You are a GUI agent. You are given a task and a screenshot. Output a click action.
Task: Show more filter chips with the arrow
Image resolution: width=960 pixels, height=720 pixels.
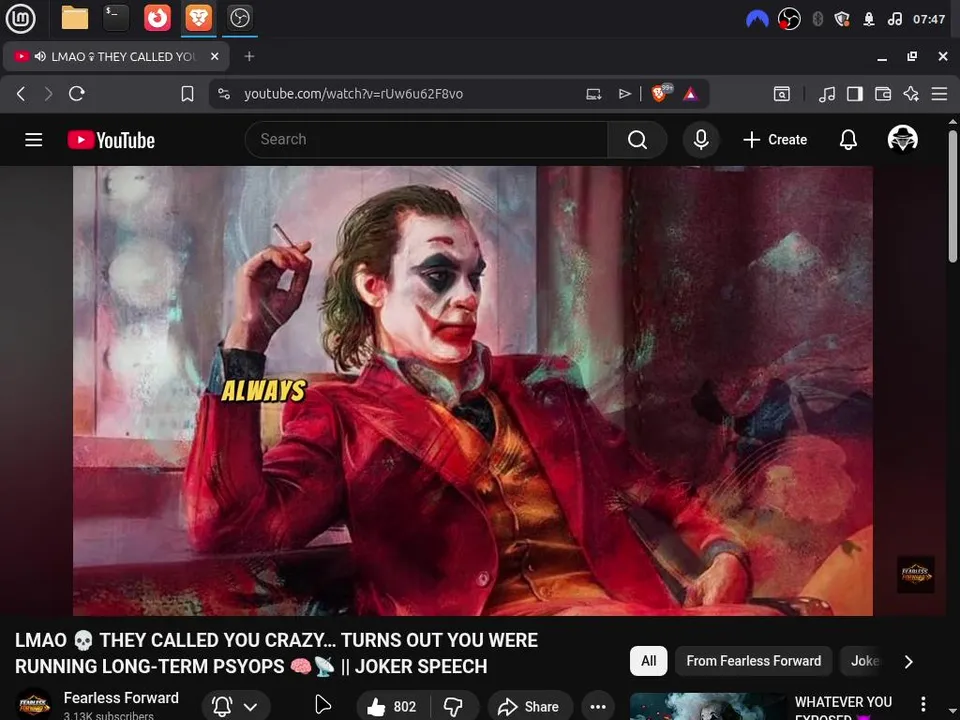coord(909,661)
